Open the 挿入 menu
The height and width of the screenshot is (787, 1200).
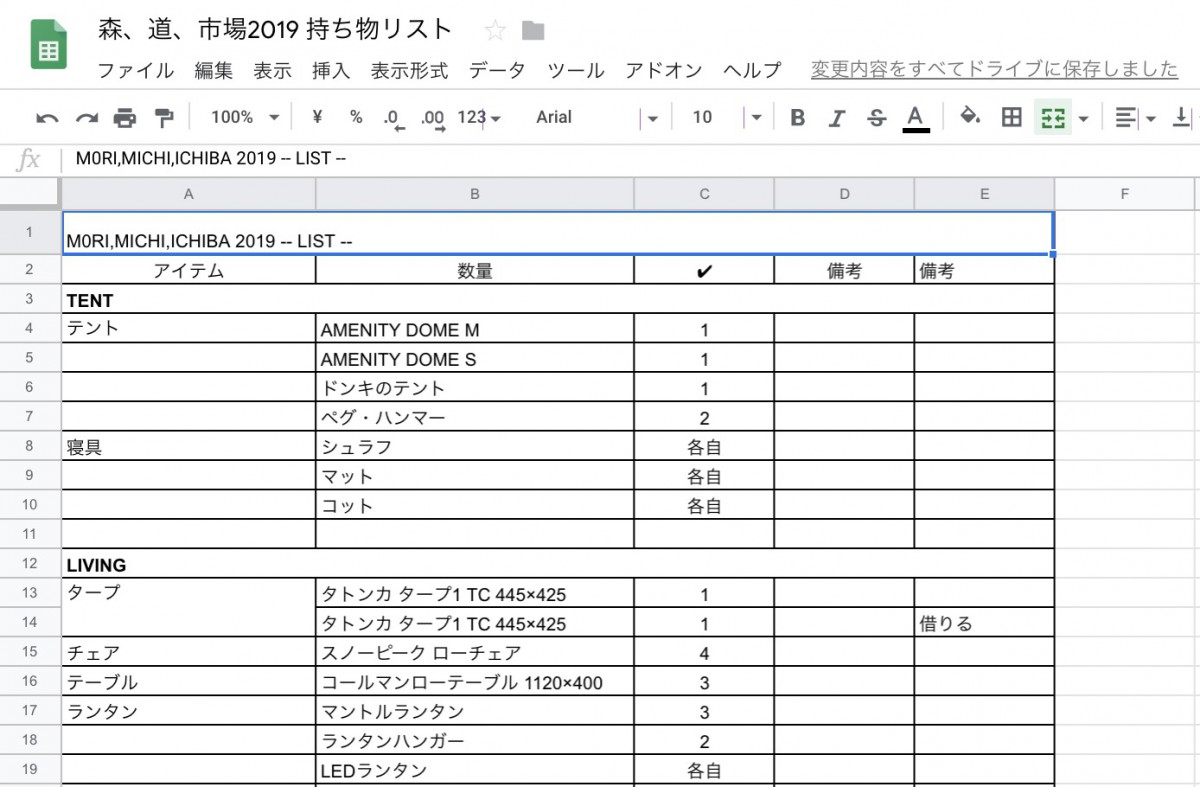point(331,70)
